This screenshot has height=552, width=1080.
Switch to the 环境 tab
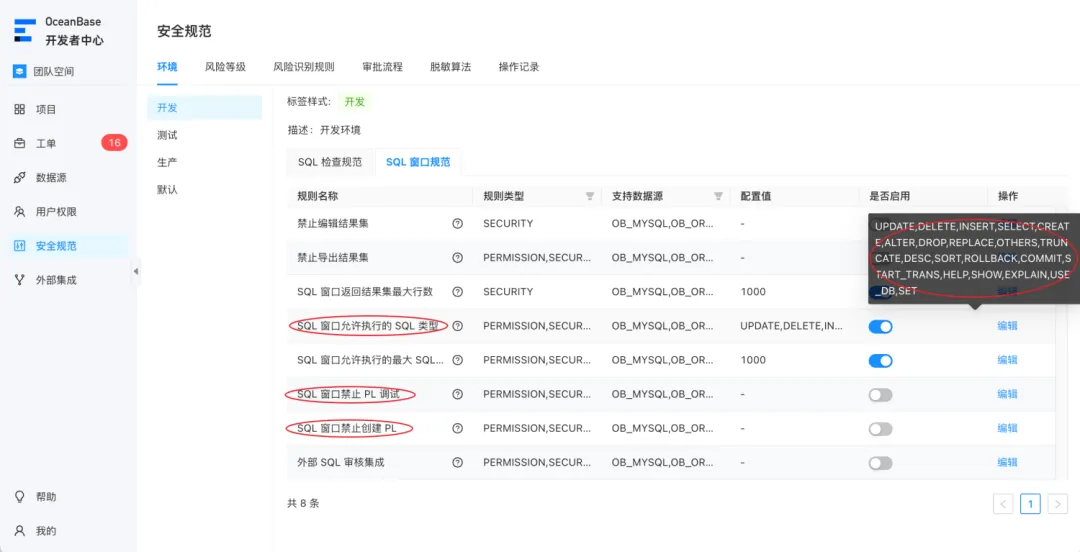[x=167, y=67]
